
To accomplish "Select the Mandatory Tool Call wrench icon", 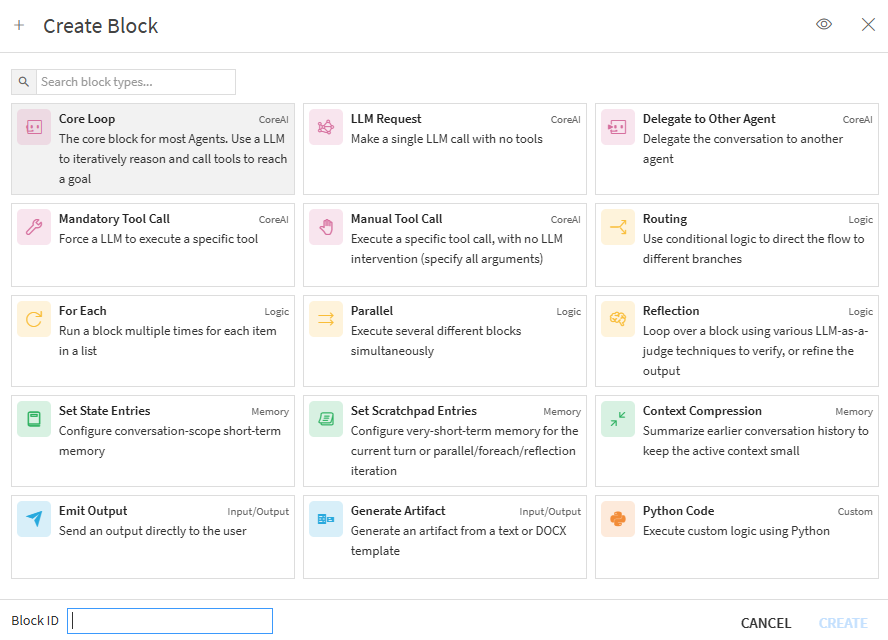I will click(x=34, y=227).
